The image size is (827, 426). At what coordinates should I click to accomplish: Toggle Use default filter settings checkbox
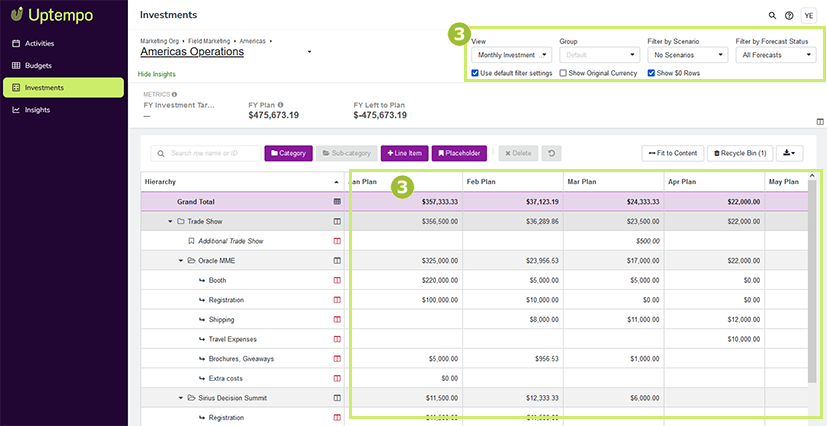pyautogui.click(x=475, y=73)
